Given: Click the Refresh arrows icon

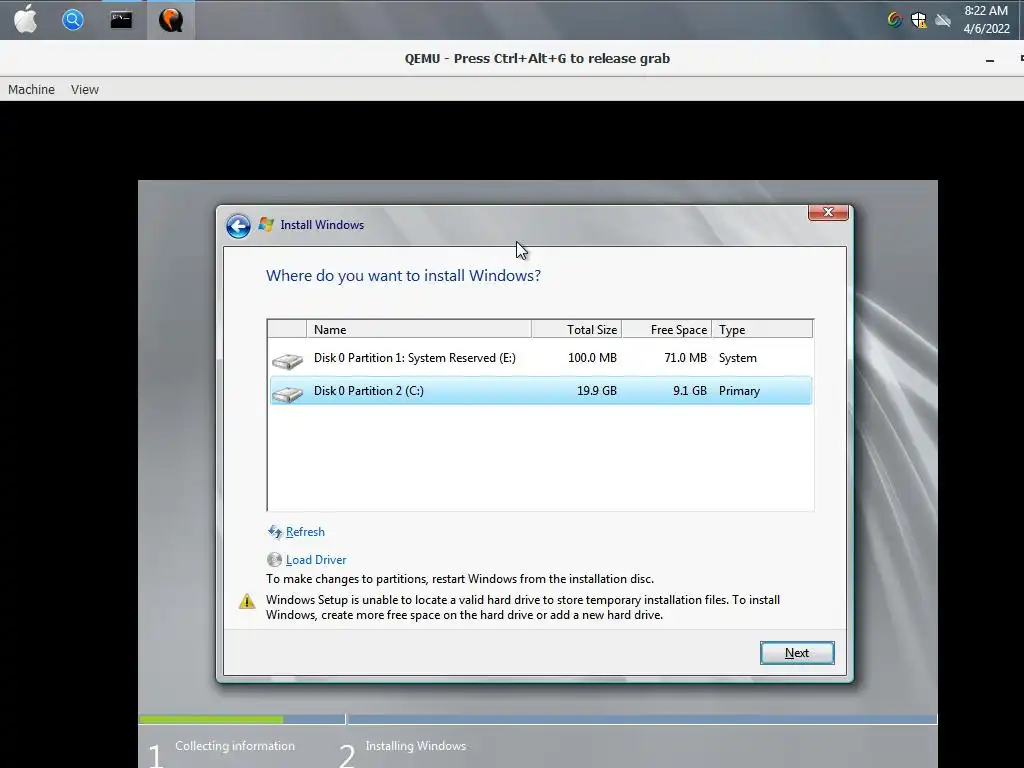Looking at the screenshot, I should pyautogui.click(x=275, y=532).
